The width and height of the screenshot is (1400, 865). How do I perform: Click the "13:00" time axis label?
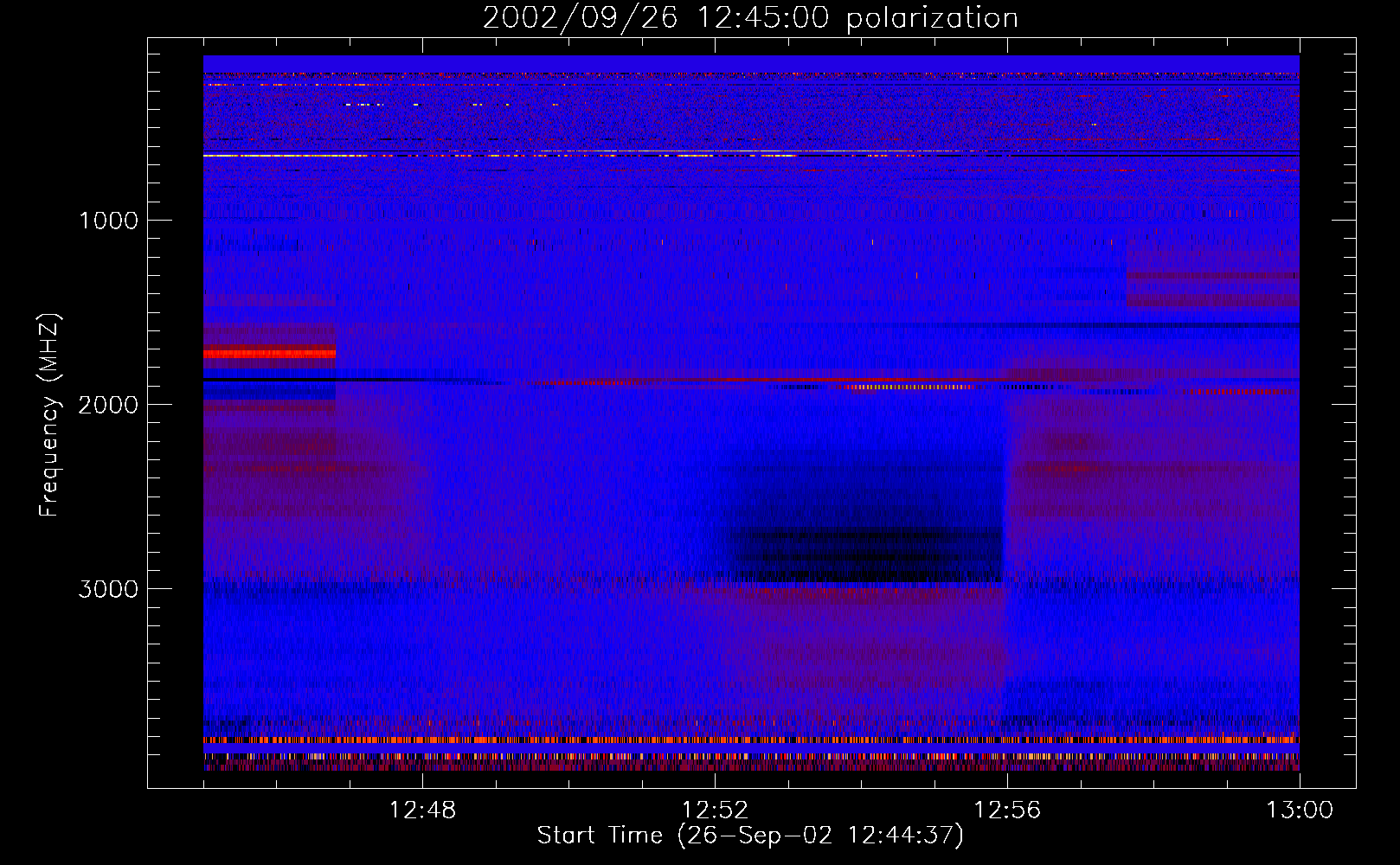[x=1300, y=811]
